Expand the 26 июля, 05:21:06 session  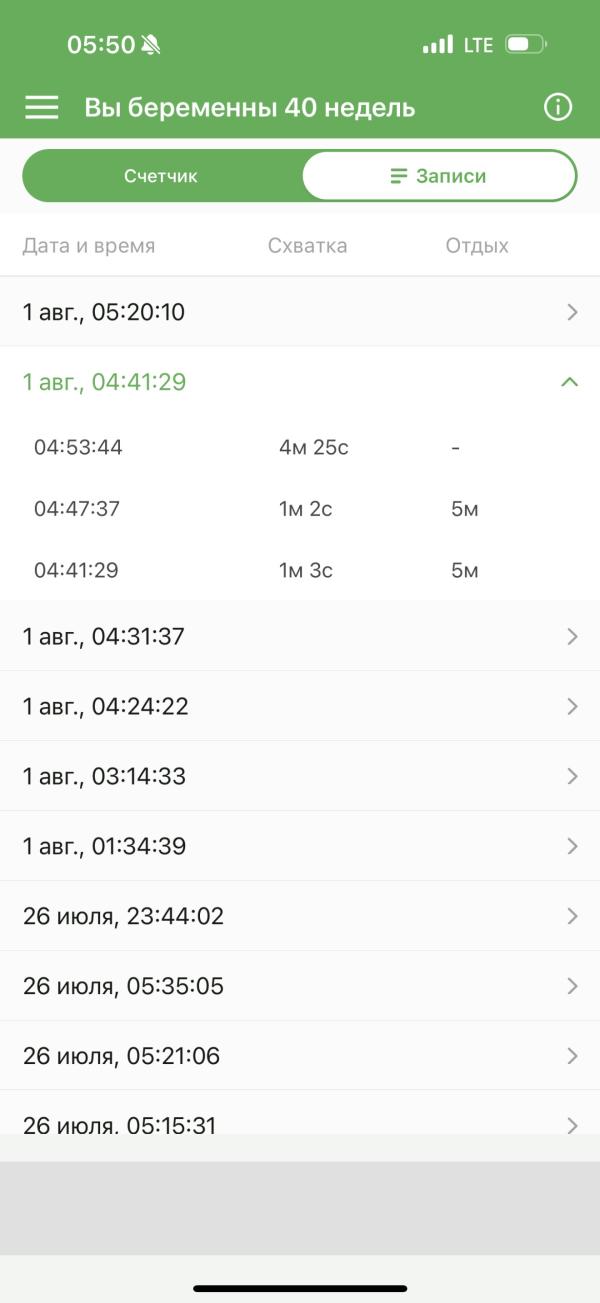click(x=300, y=1056)
